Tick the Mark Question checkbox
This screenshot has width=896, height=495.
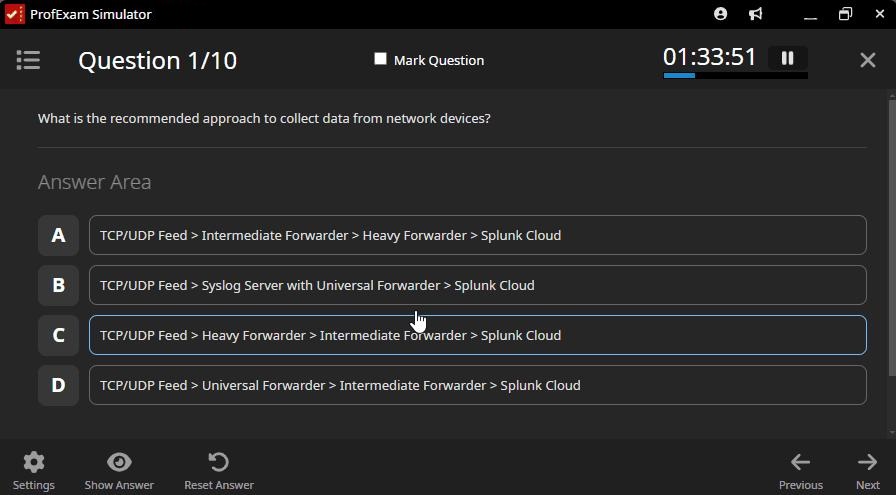click(380, 59)
